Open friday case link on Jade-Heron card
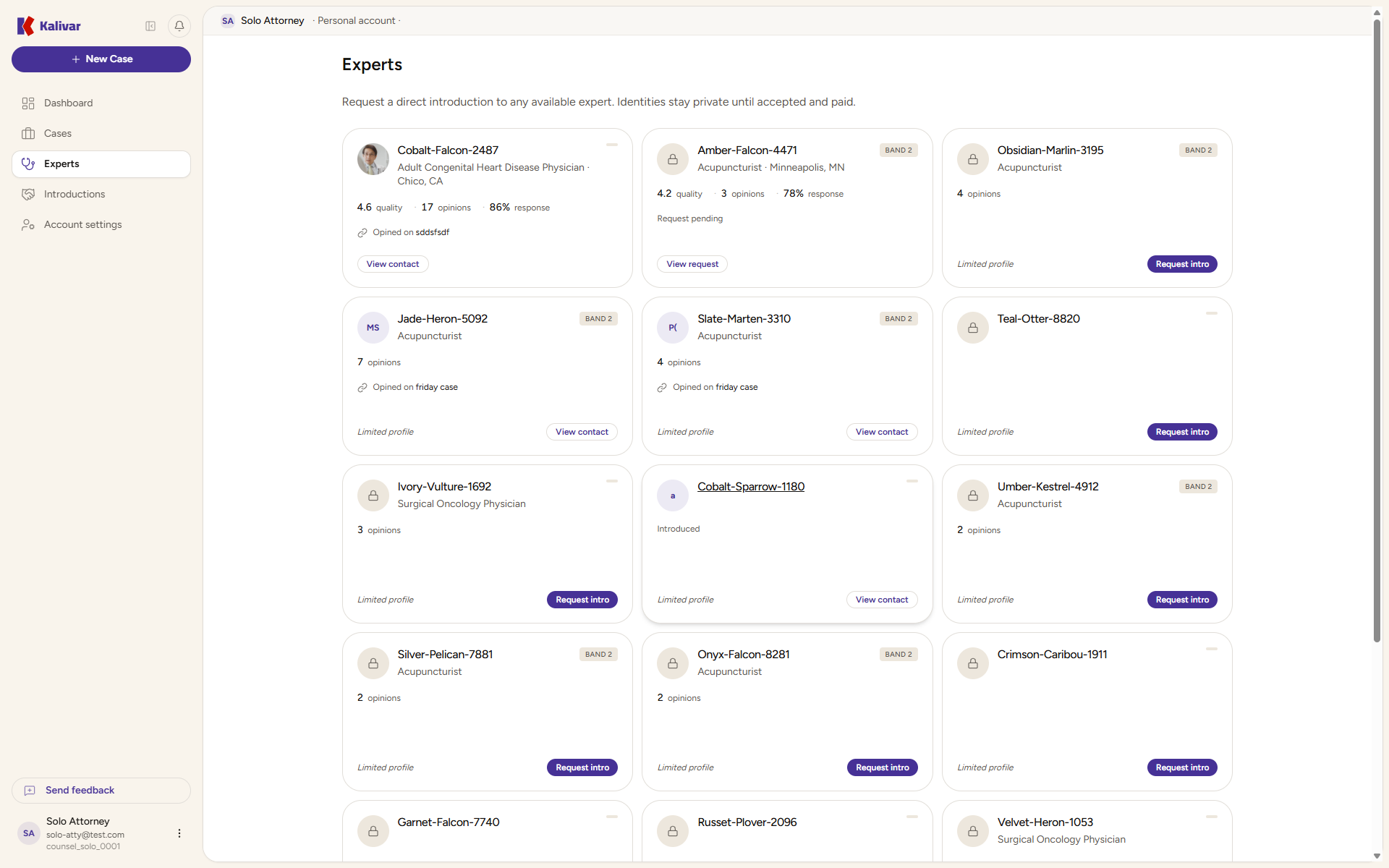Screen dimensions: 1389x868 tap(437, 388)
